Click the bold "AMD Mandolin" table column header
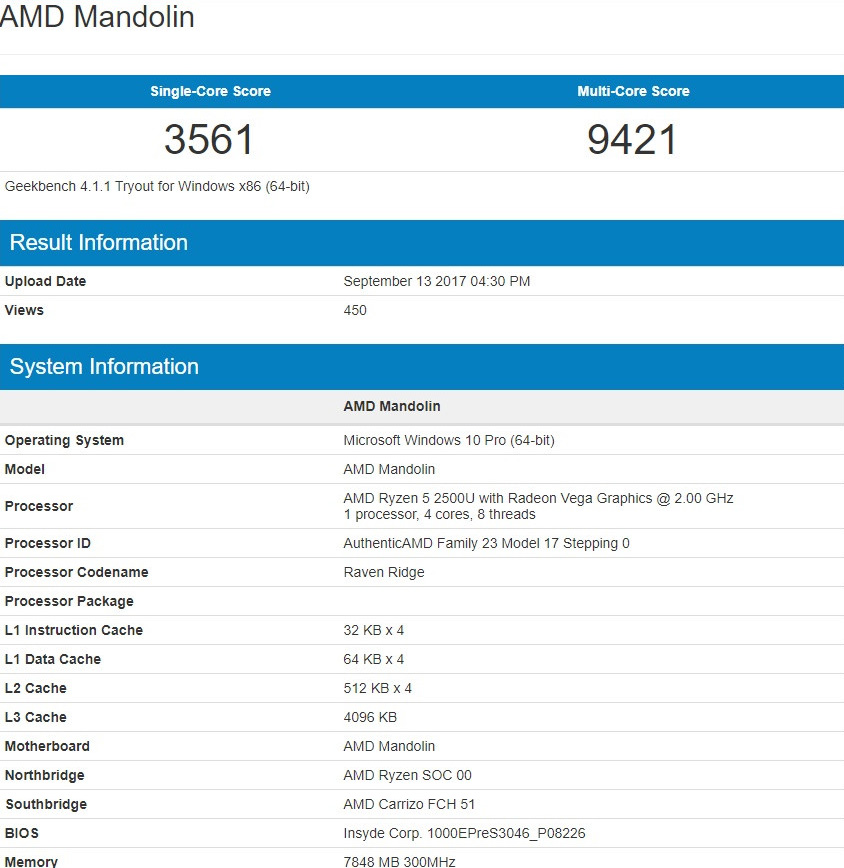The height and width of the screenshot is (868, 844). (x=392, y=406)
